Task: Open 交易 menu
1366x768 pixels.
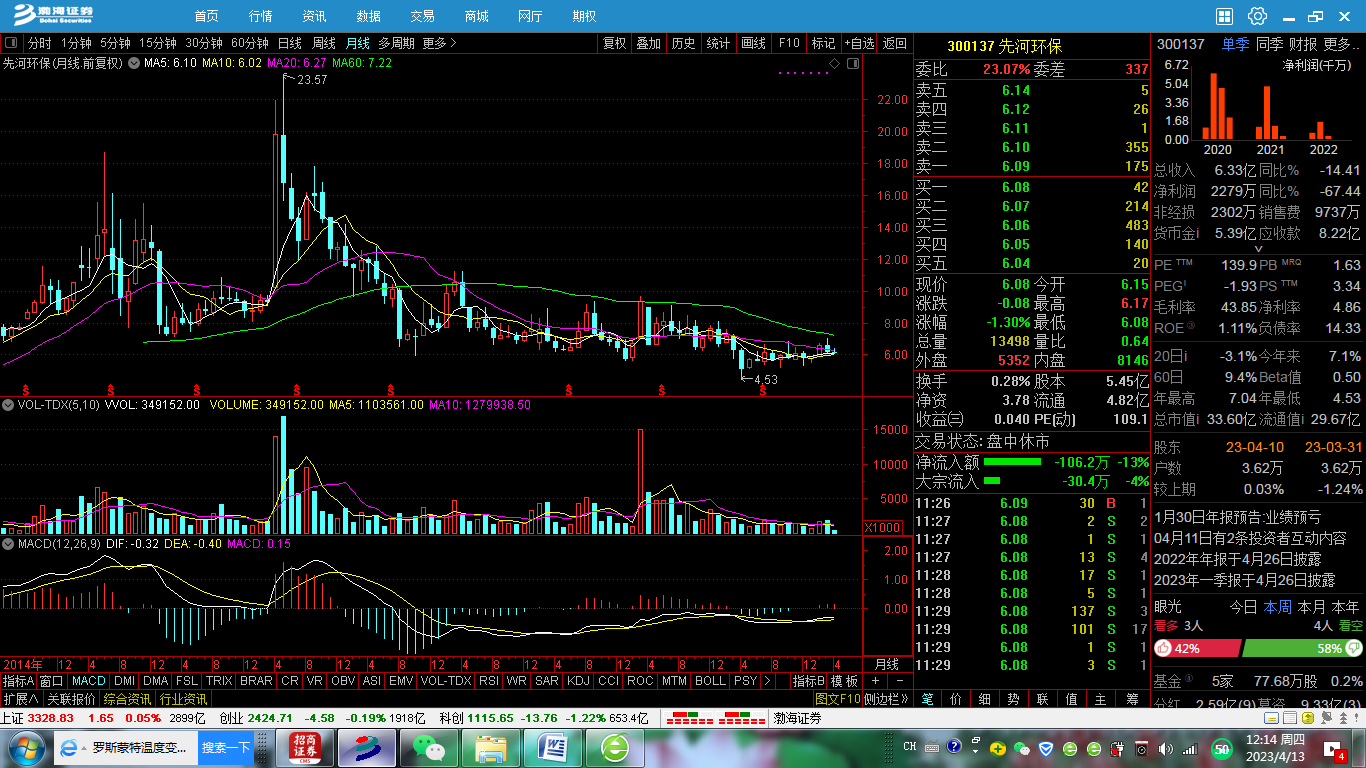Action: coord(422,16)
